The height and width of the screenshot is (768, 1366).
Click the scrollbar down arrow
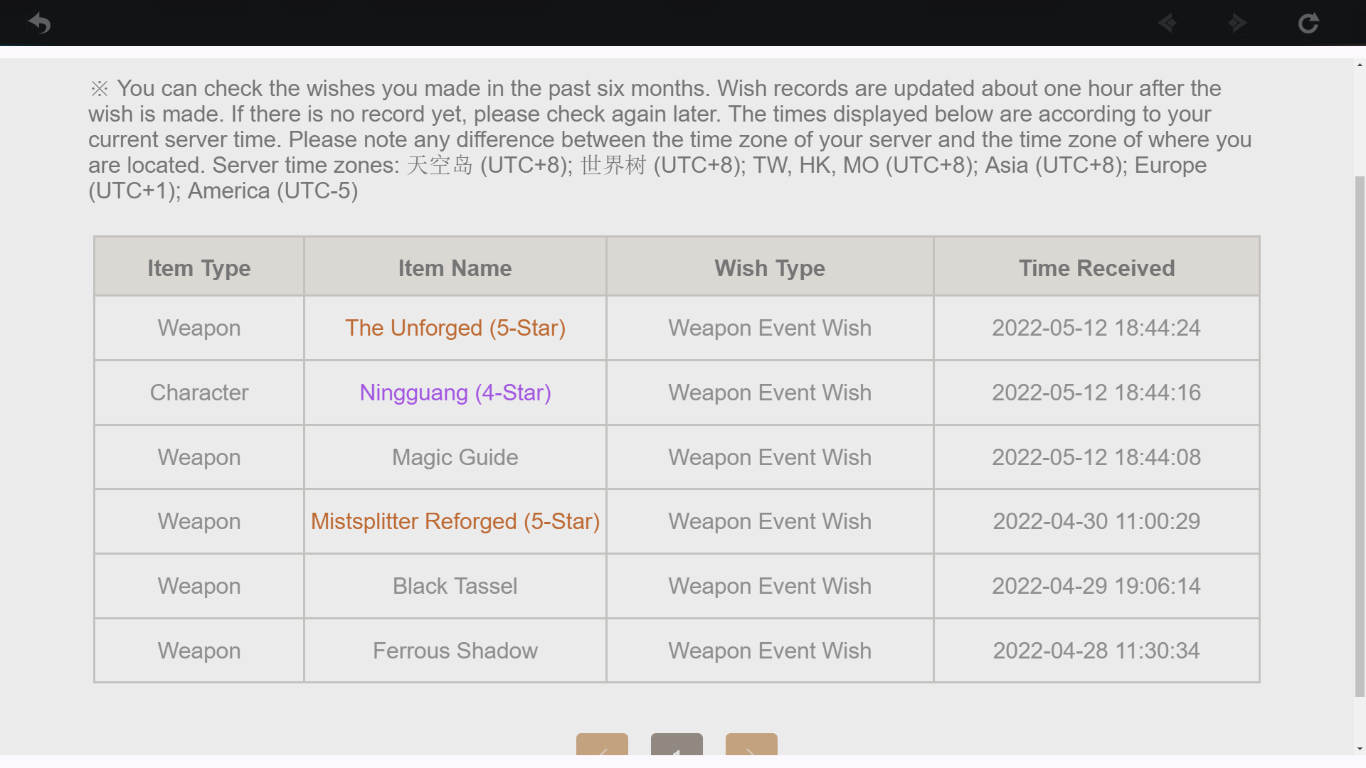pyautogui.click(x=1359, y=749)
